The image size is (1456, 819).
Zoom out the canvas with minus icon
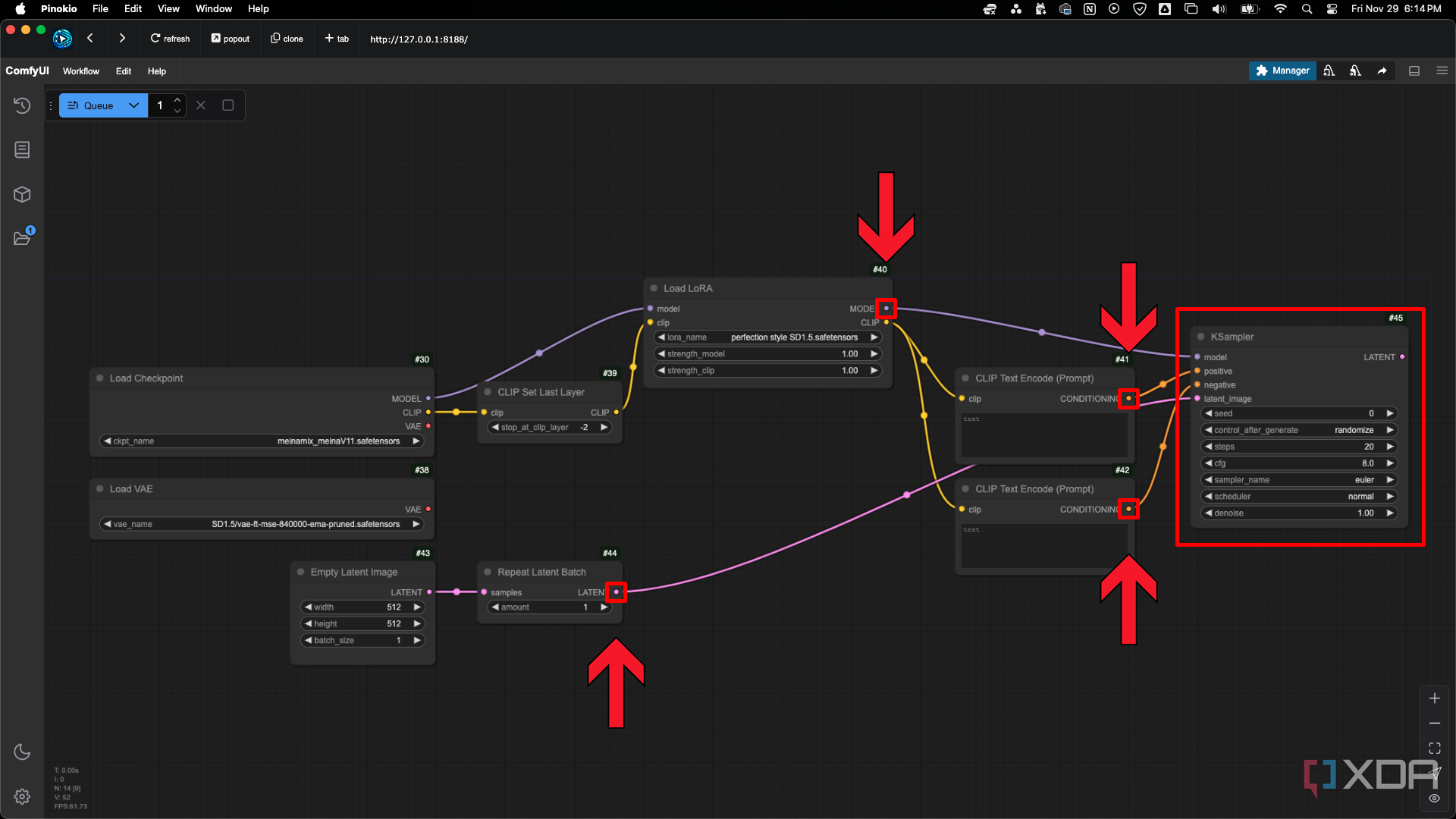point(1435,723)
